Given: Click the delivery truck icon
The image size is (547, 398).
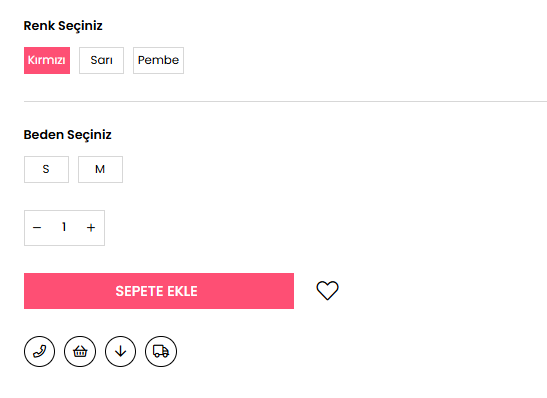Looking at the screenshot, I should coord(161,351).
